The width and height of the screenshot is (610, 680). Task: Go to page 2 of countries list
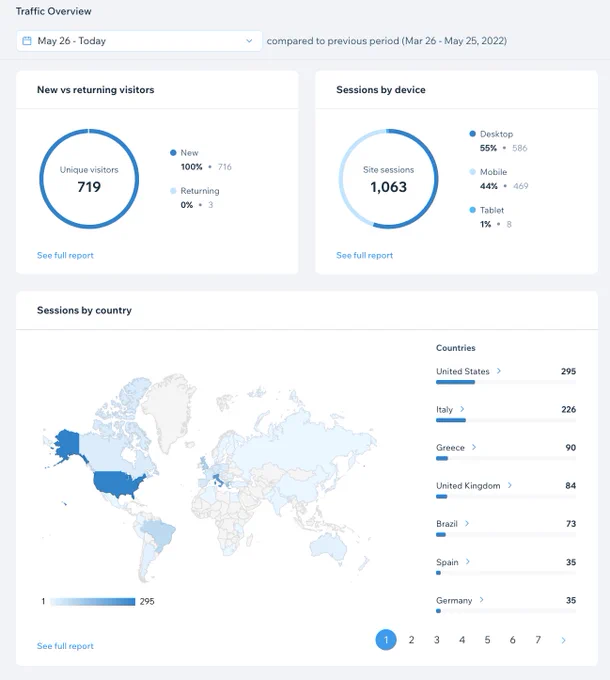(411, 640)
